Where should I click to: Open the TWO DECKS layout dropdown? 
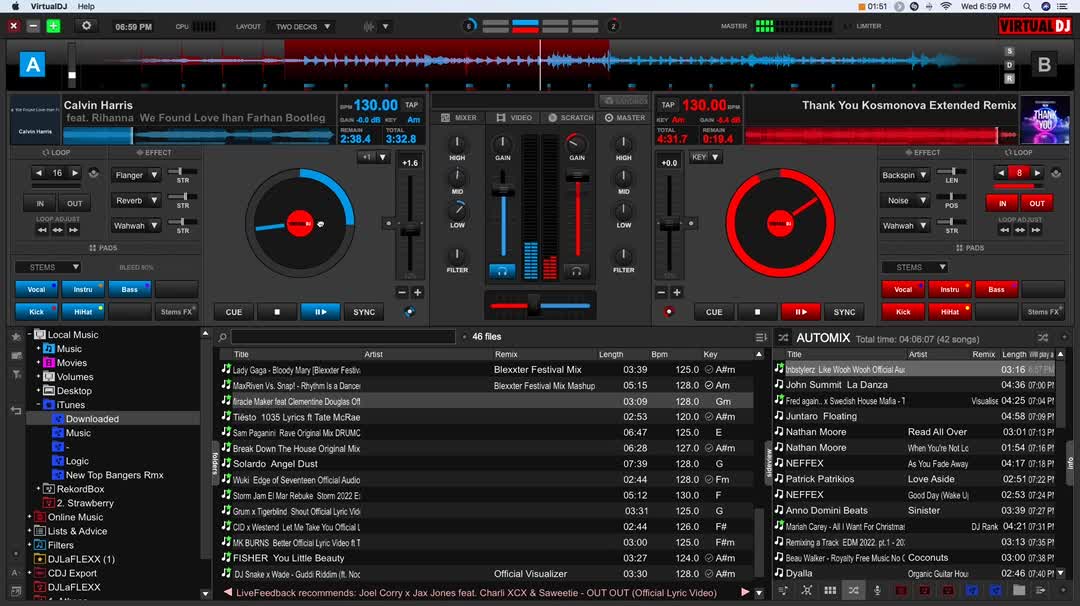pos(303,27)
